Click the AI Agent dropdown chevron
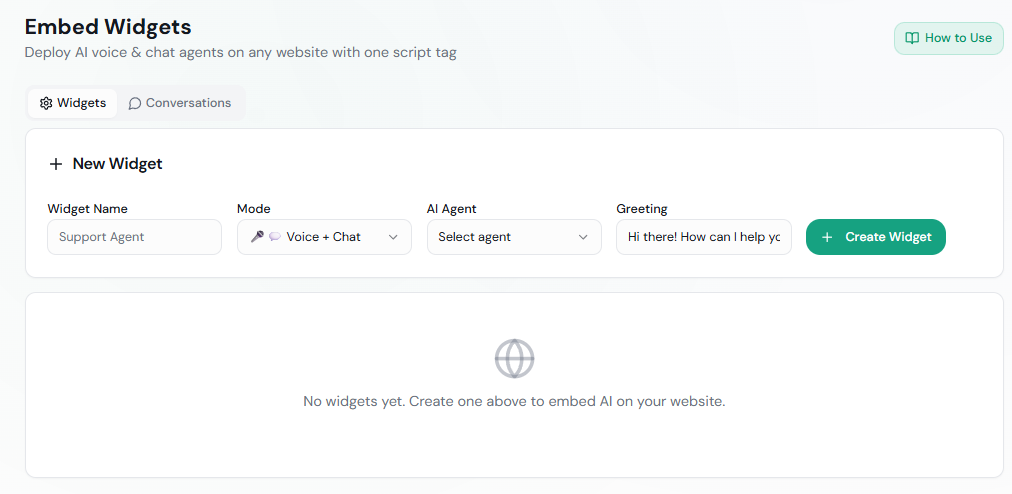 point(583,237)
